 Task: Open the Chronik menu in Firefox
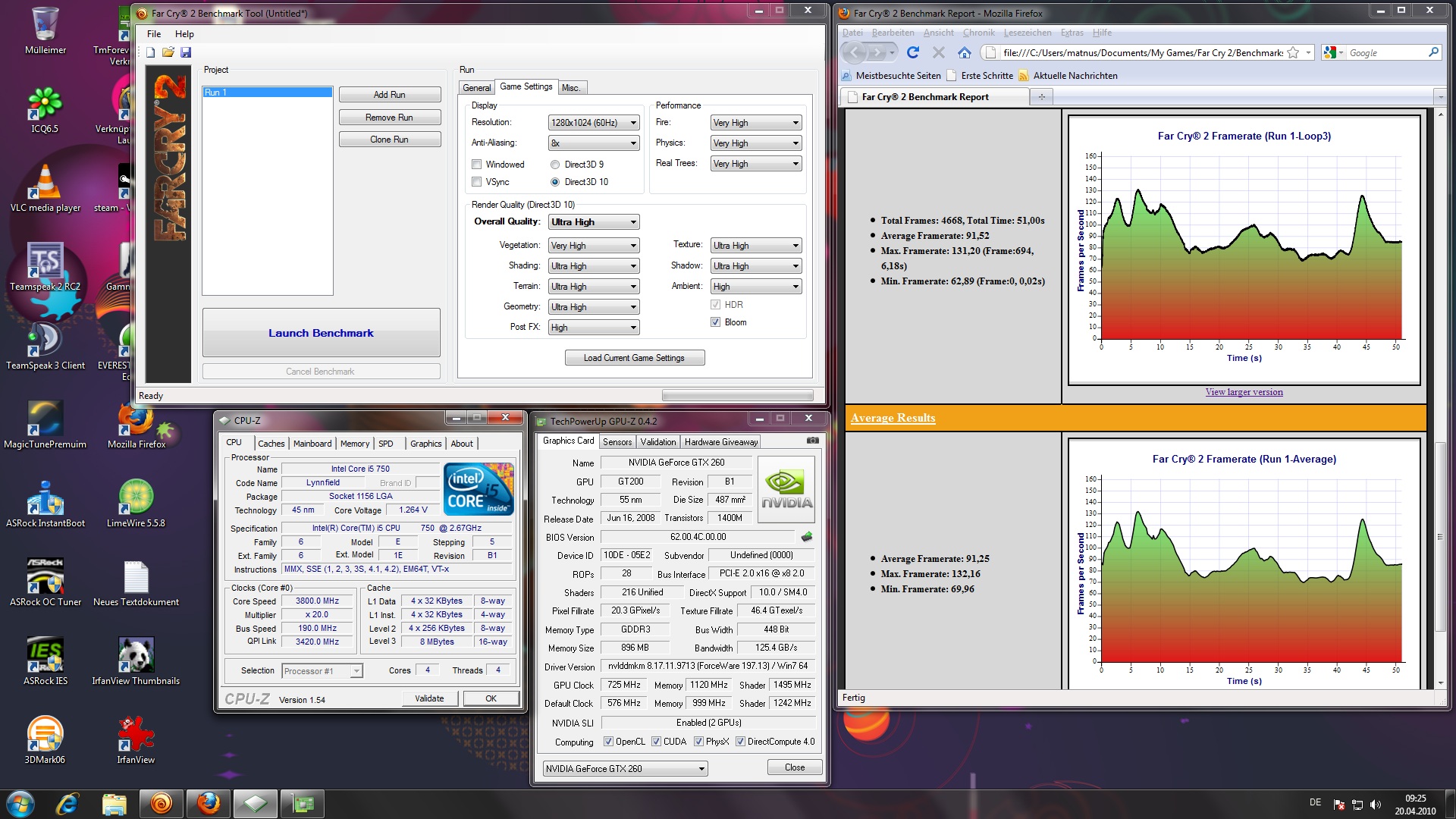click(x=978, y=33)
